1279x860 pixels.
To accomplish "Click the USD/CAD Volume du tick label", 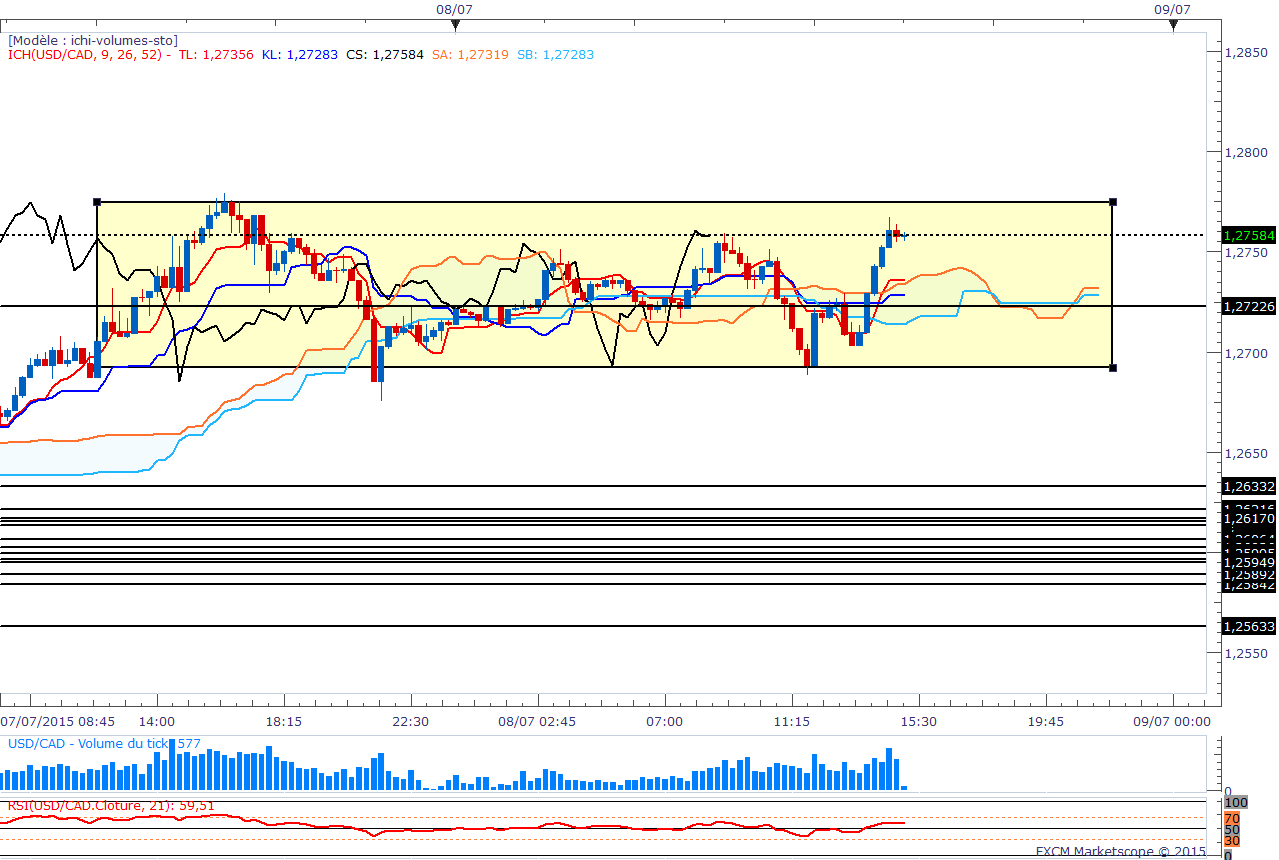I will click(105, 744).
